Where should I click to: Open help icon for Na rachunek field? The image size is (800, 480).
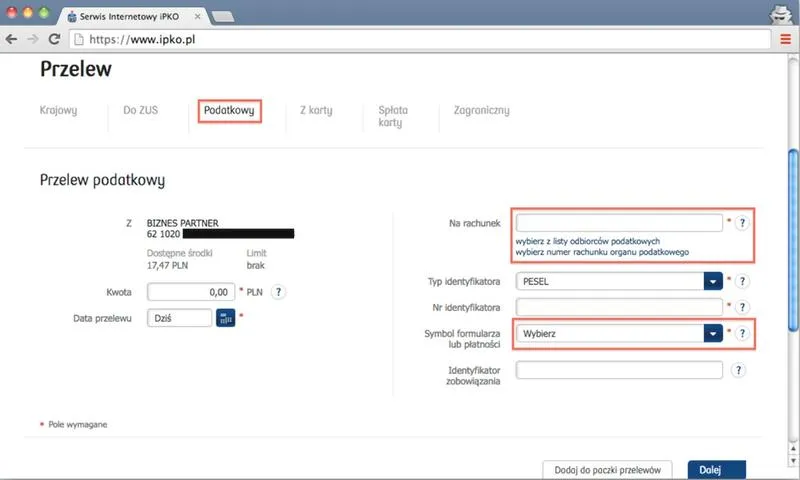[742, 223]
